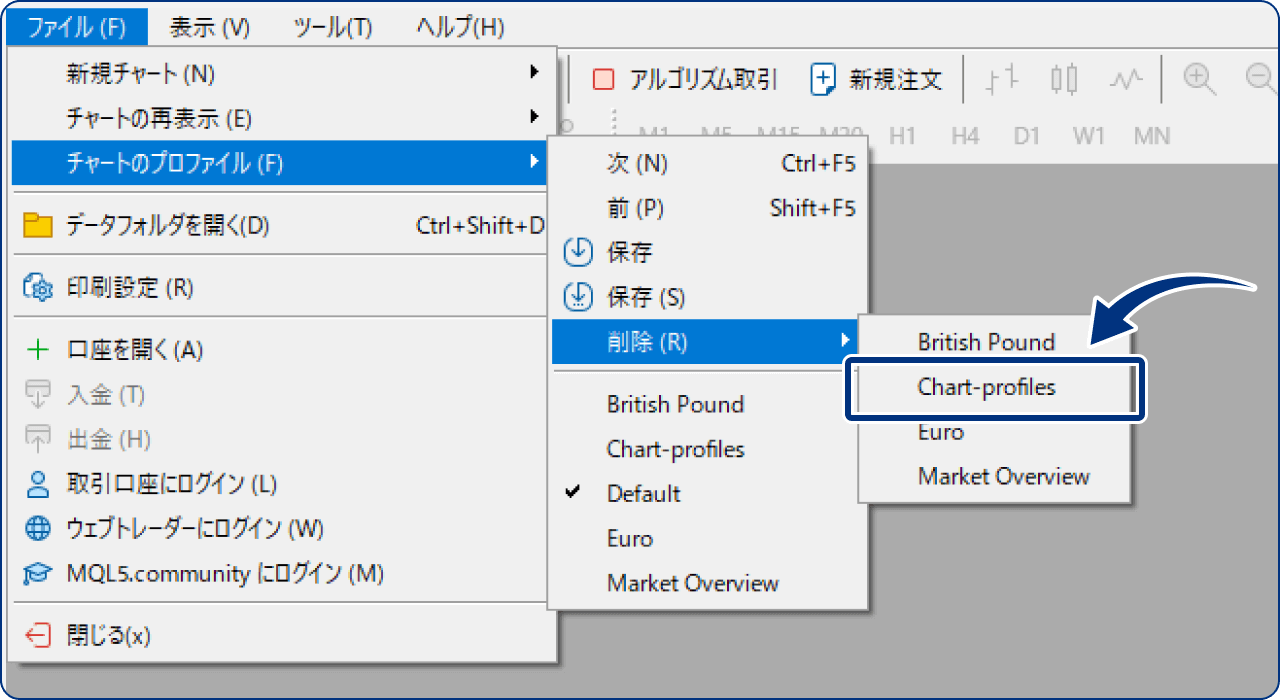Switch to candlestick chart icon in toolbar
1280x700 pixels.
(1064, 79)
